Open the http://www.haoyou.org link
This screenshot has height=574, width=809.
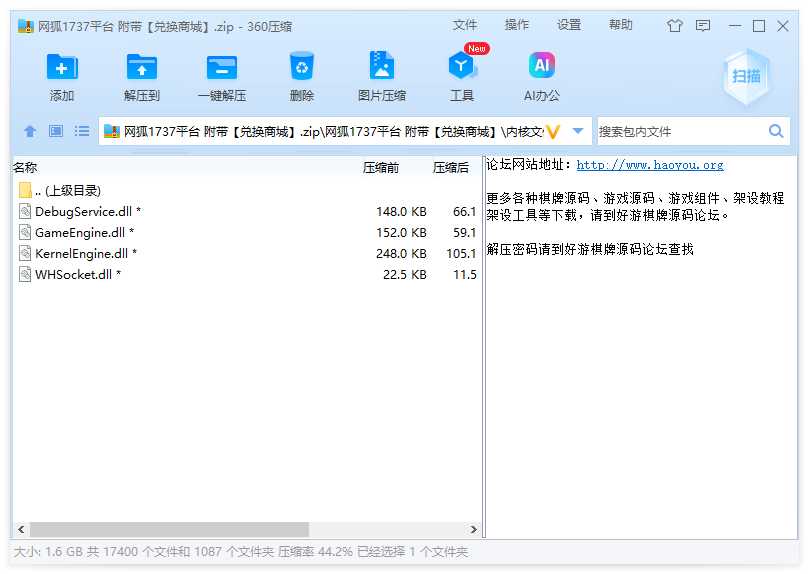pyautogui.click(x=650, y=165)
